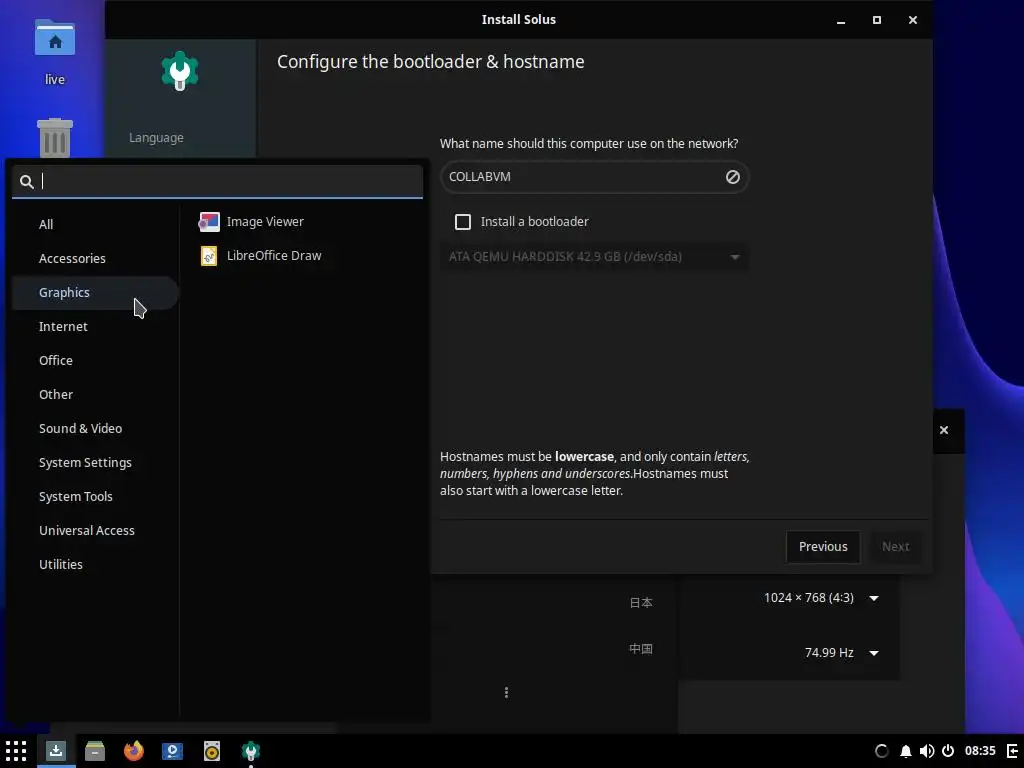Focus the application menu search field
The height and width of the screenshot is (768, 1024).
(217, 182)
